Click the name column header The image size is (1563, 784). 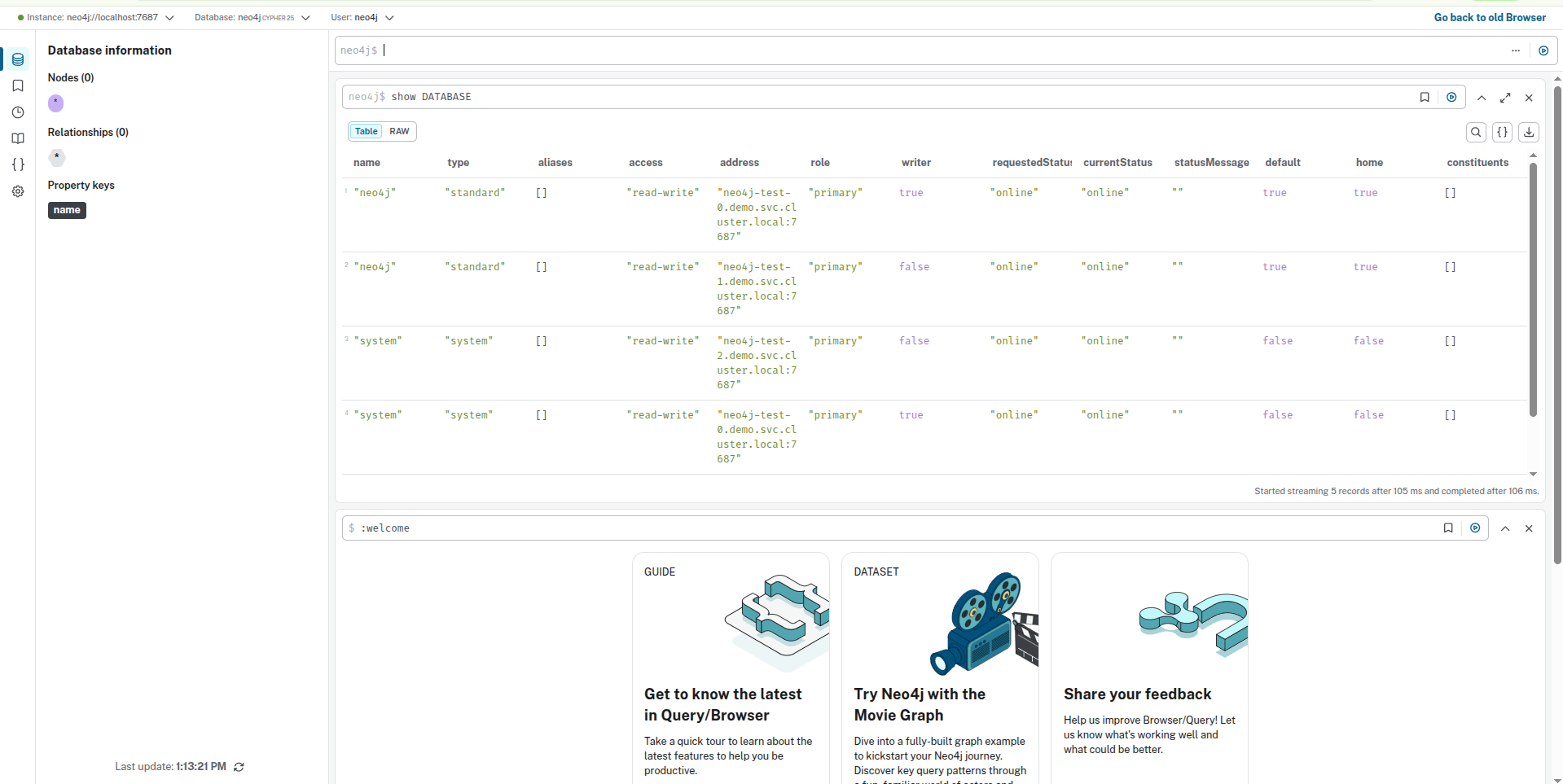[367, 163]
